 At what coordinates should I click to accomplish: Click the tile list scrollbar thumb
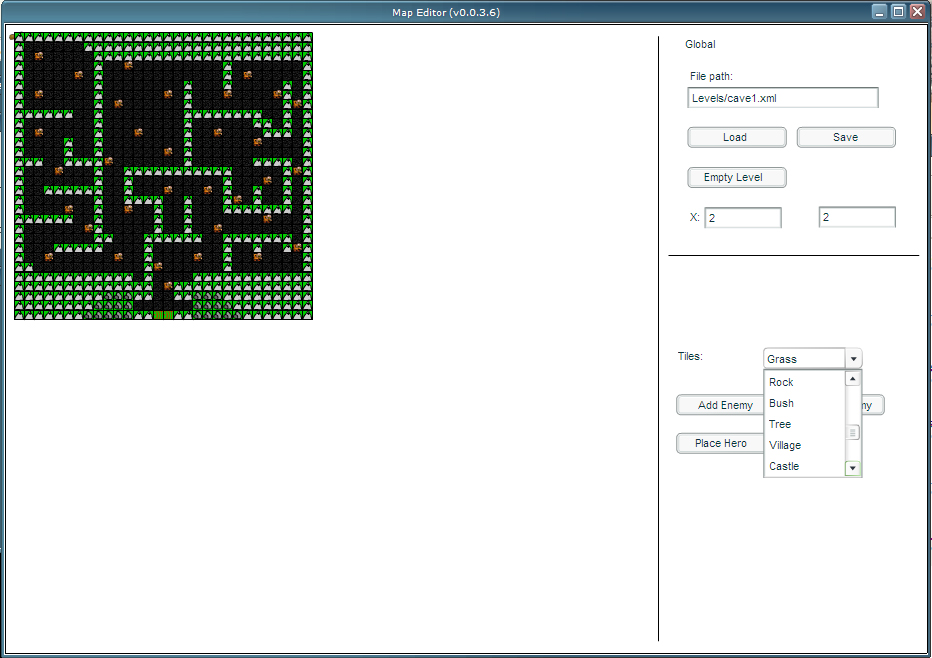pos(852,433)
